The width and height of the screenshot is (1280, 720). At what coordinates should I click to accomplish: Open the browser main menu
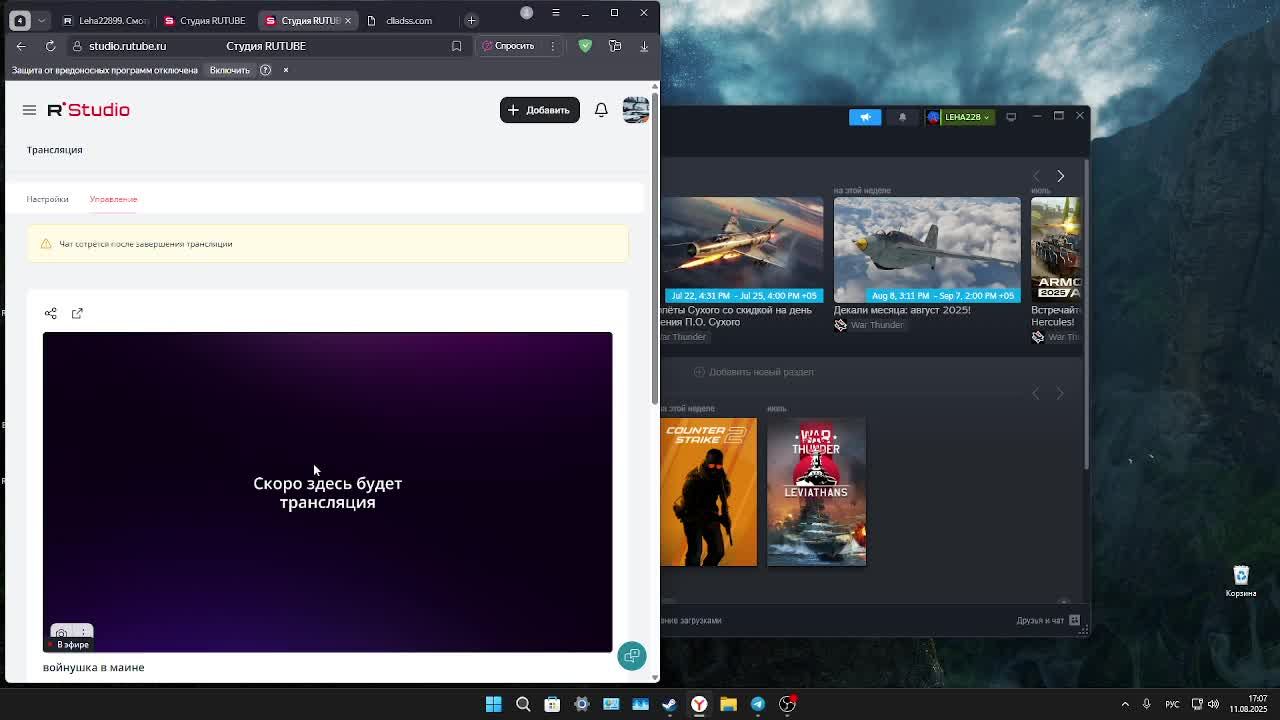click(555, 13)
